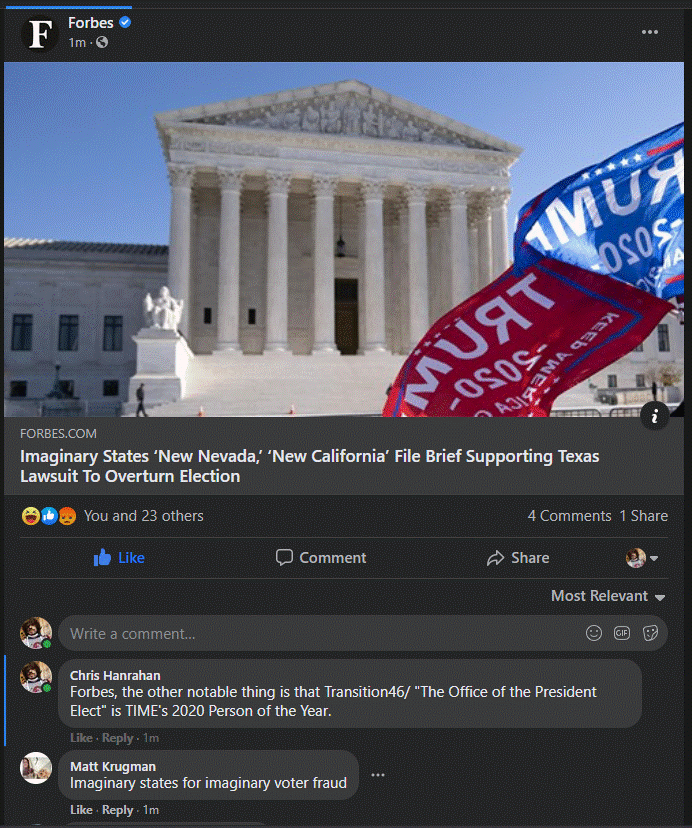Open options next to Matt Krugman's comment
The height and width of the screenshot is (828, 692).
(378, 775)
